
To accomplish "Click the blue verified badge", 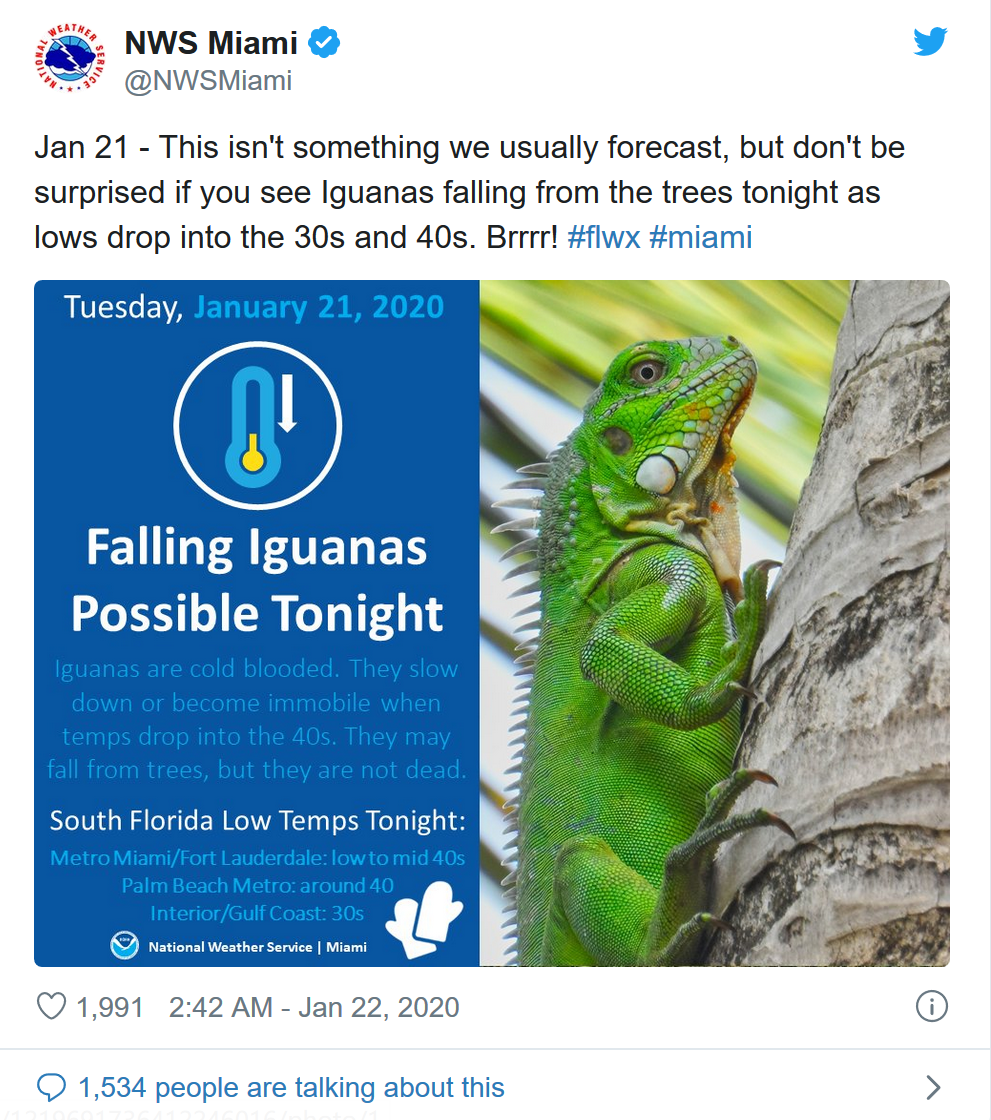I will pyautogui.click(x=325, y=43).
